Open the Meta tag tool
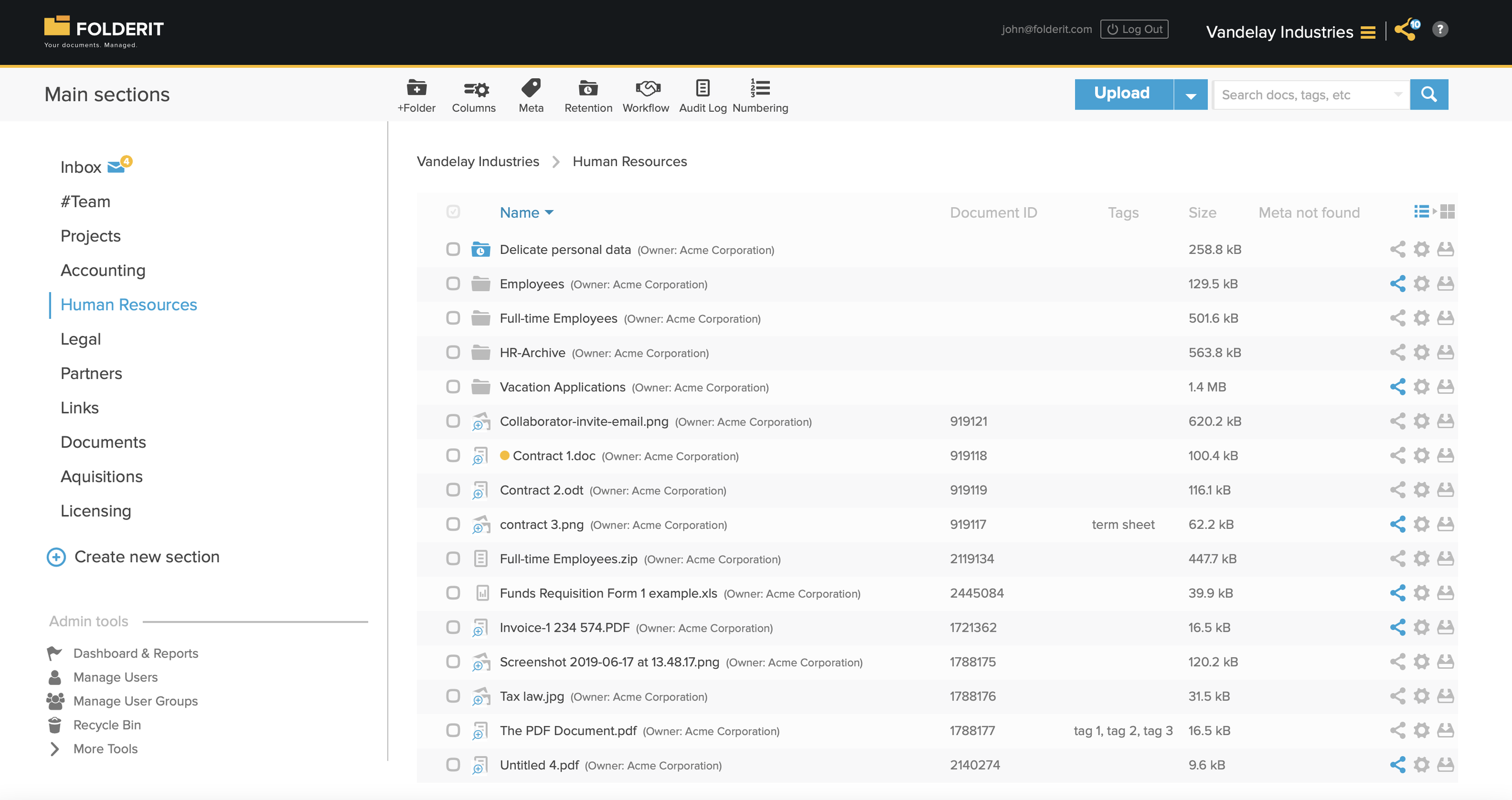Viewport: 1512px width, 800px height. [531, 89]
